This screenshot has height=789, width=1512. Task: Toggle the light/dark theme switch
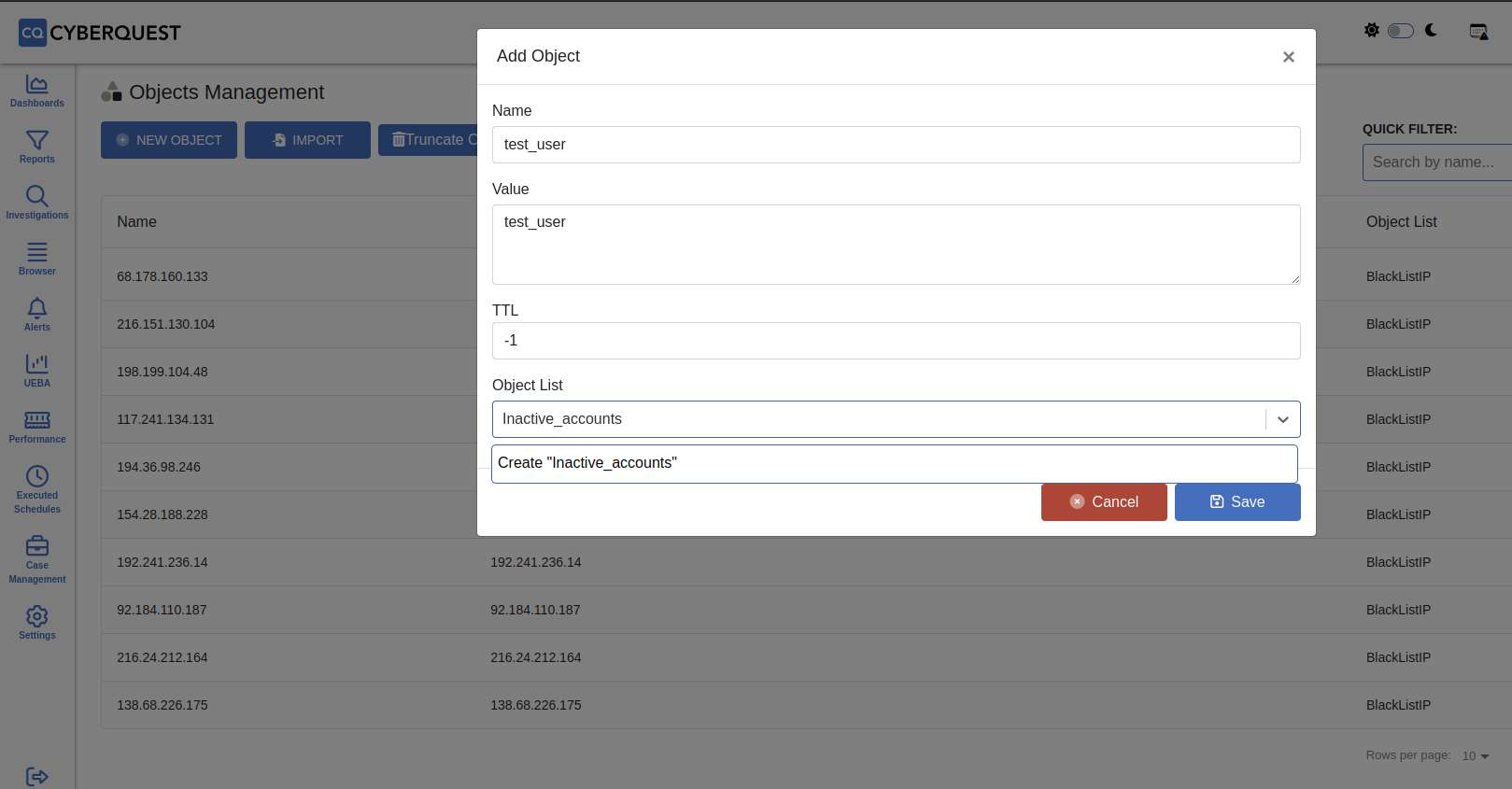click(1401, 31)
